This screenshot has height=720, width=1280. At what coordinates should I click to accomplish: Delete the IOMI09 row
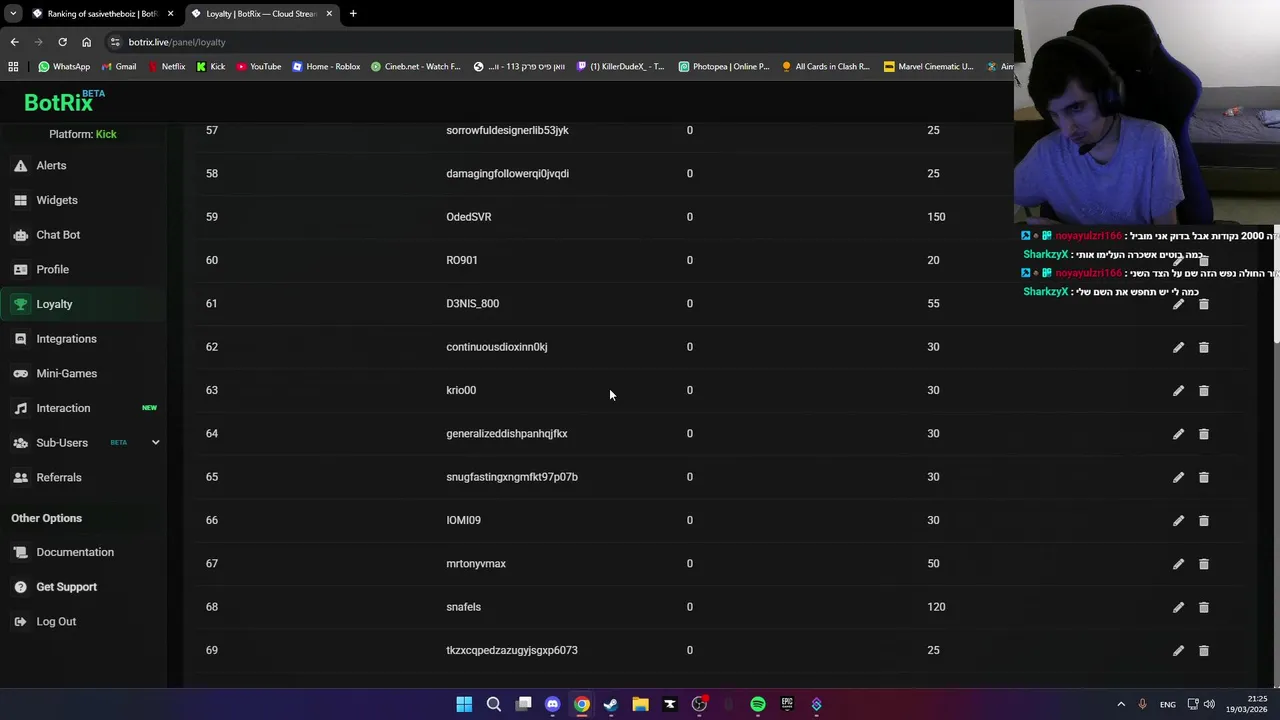(1204, 521)
